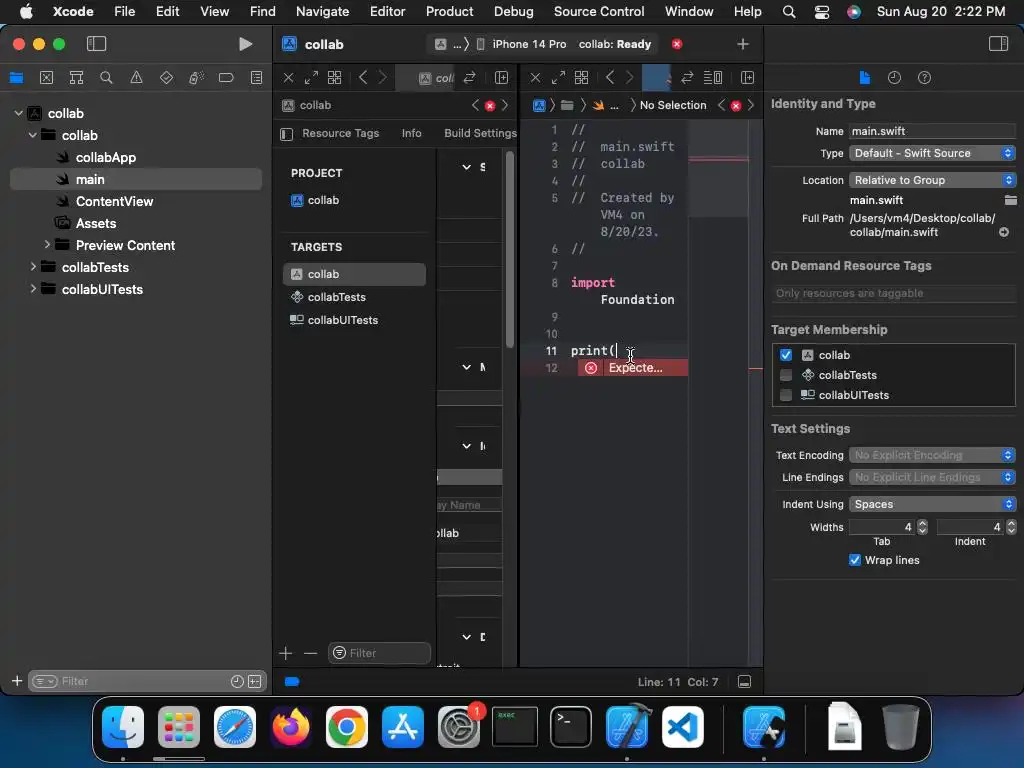Open the Navigate menu
This screenshot has width=1024, height=768.
click(x=323, y=11)
